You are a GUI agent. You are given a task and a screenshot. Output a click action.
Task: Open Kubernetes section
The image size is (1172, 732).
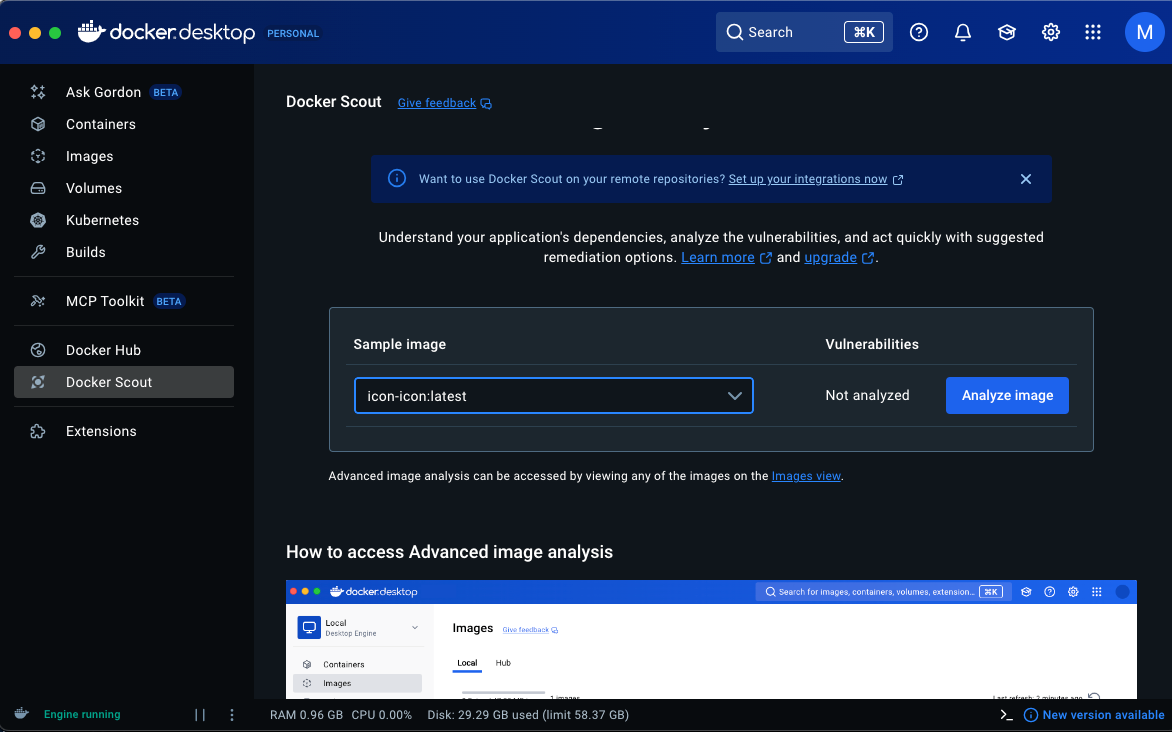coord(124,221)
